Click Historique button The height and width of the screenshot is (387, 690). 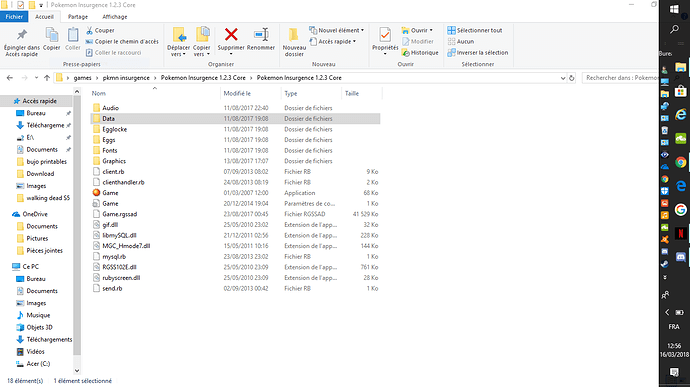(420, 52)
